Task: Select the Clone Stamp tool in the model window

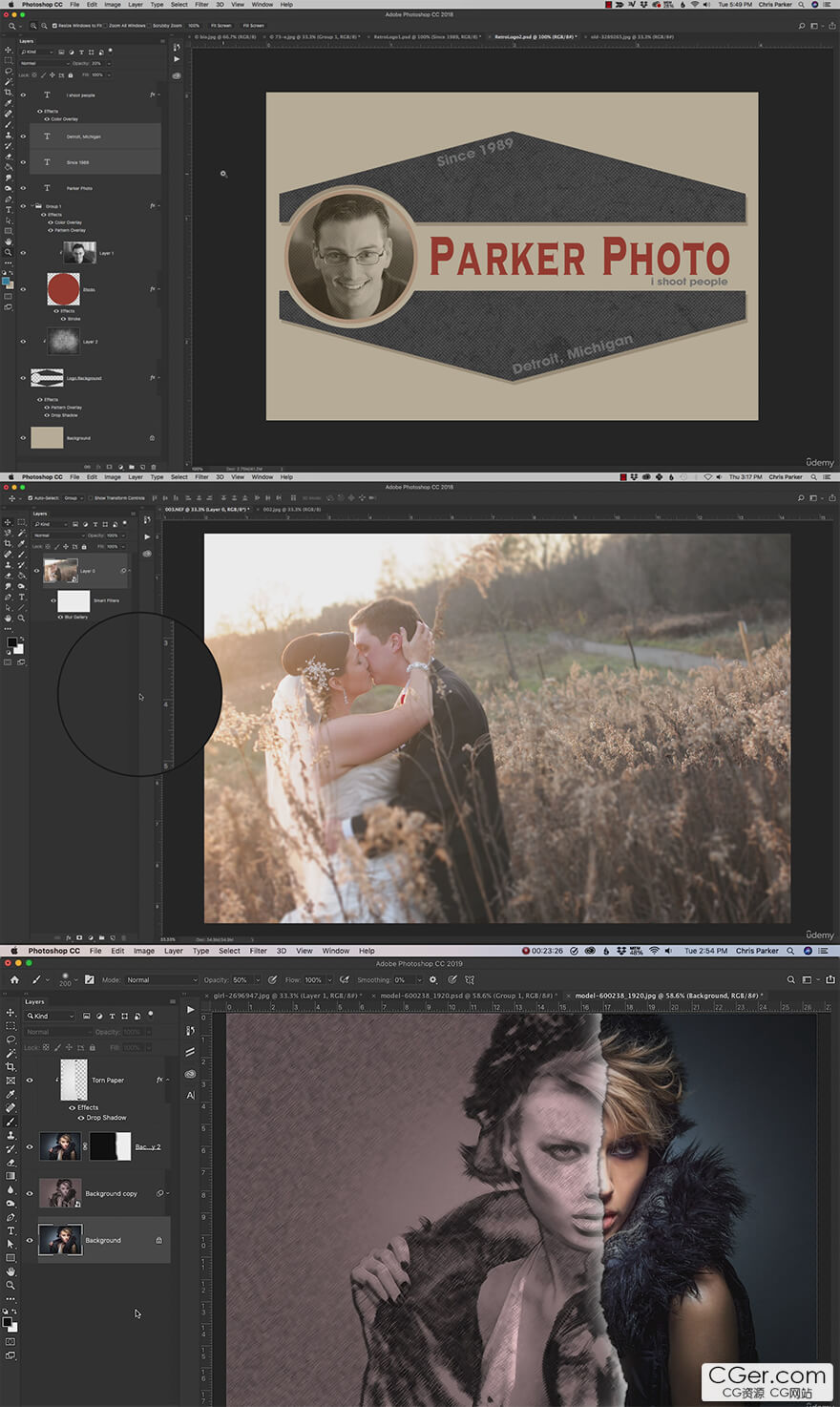Action: tap(10, 1136)
